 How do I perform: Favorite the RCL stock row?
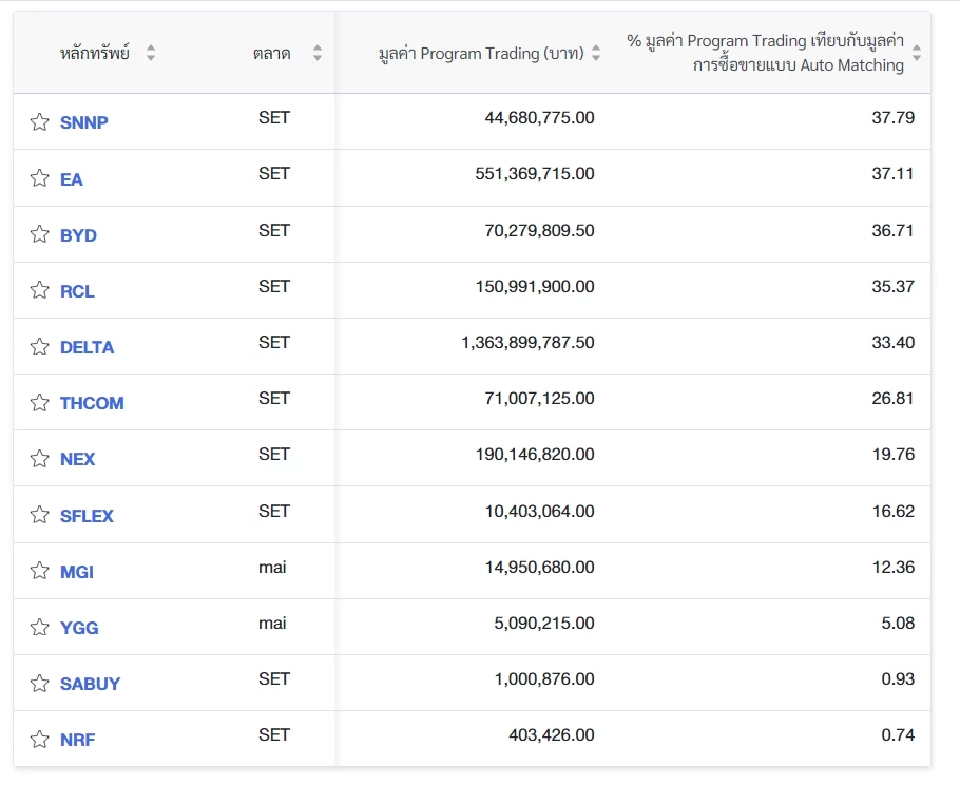click(x=40, y=291)
